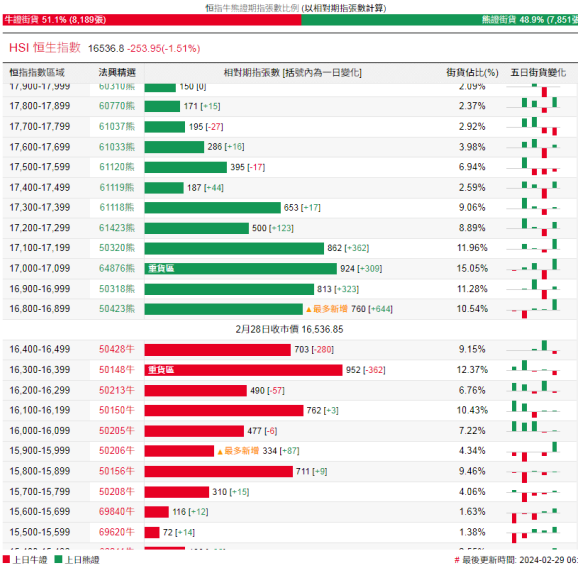Click the red bar showing 711 [+9]
The image size is (583, 569).
click(219, 471)
